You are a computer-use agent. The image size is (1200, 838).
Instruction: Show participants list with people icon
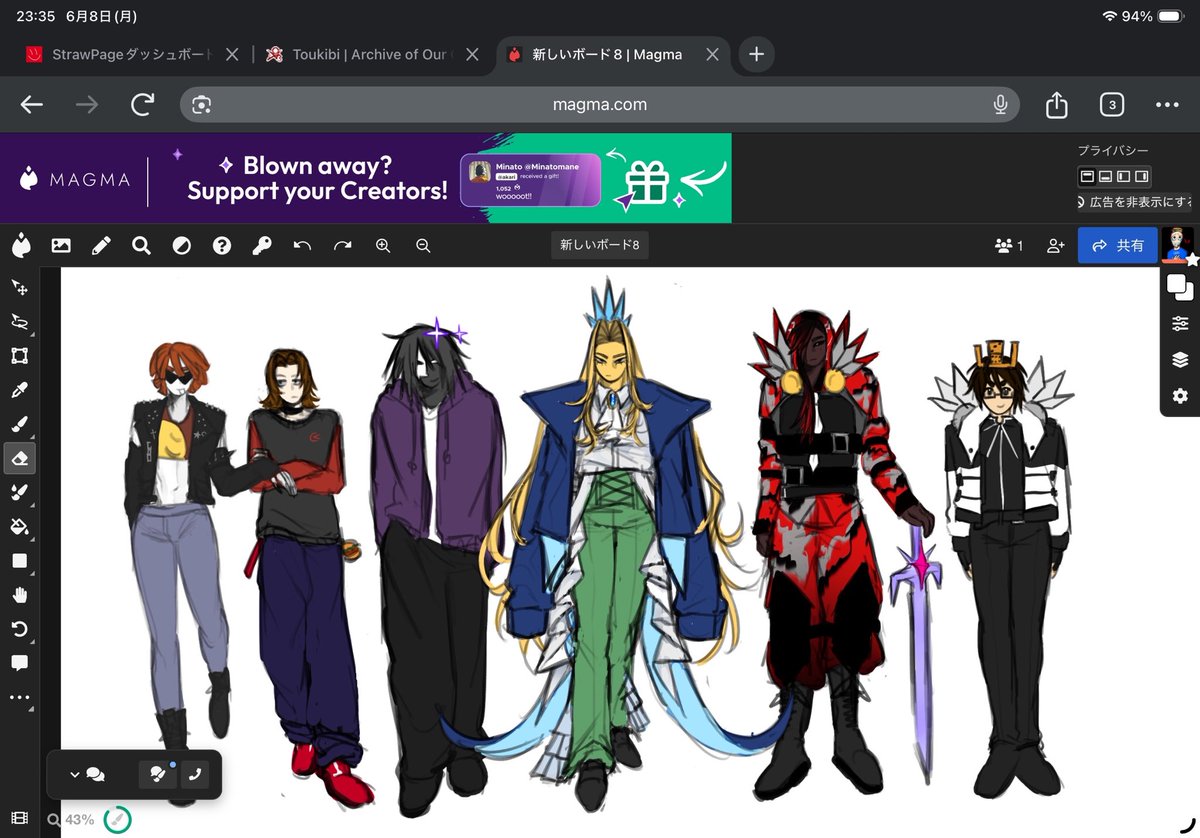tap(1009, 245)
